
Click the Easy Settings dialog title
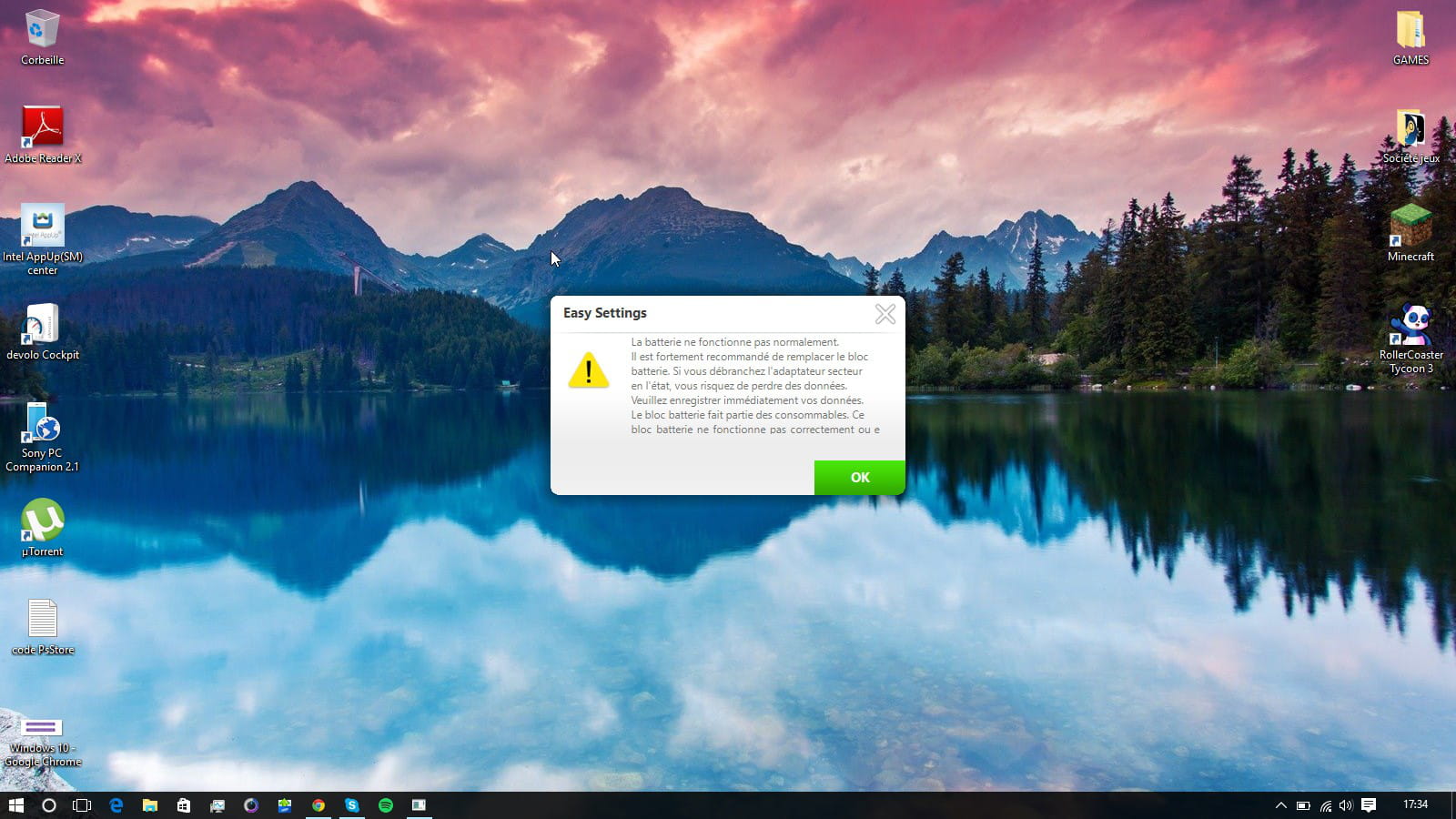point(605,313)
